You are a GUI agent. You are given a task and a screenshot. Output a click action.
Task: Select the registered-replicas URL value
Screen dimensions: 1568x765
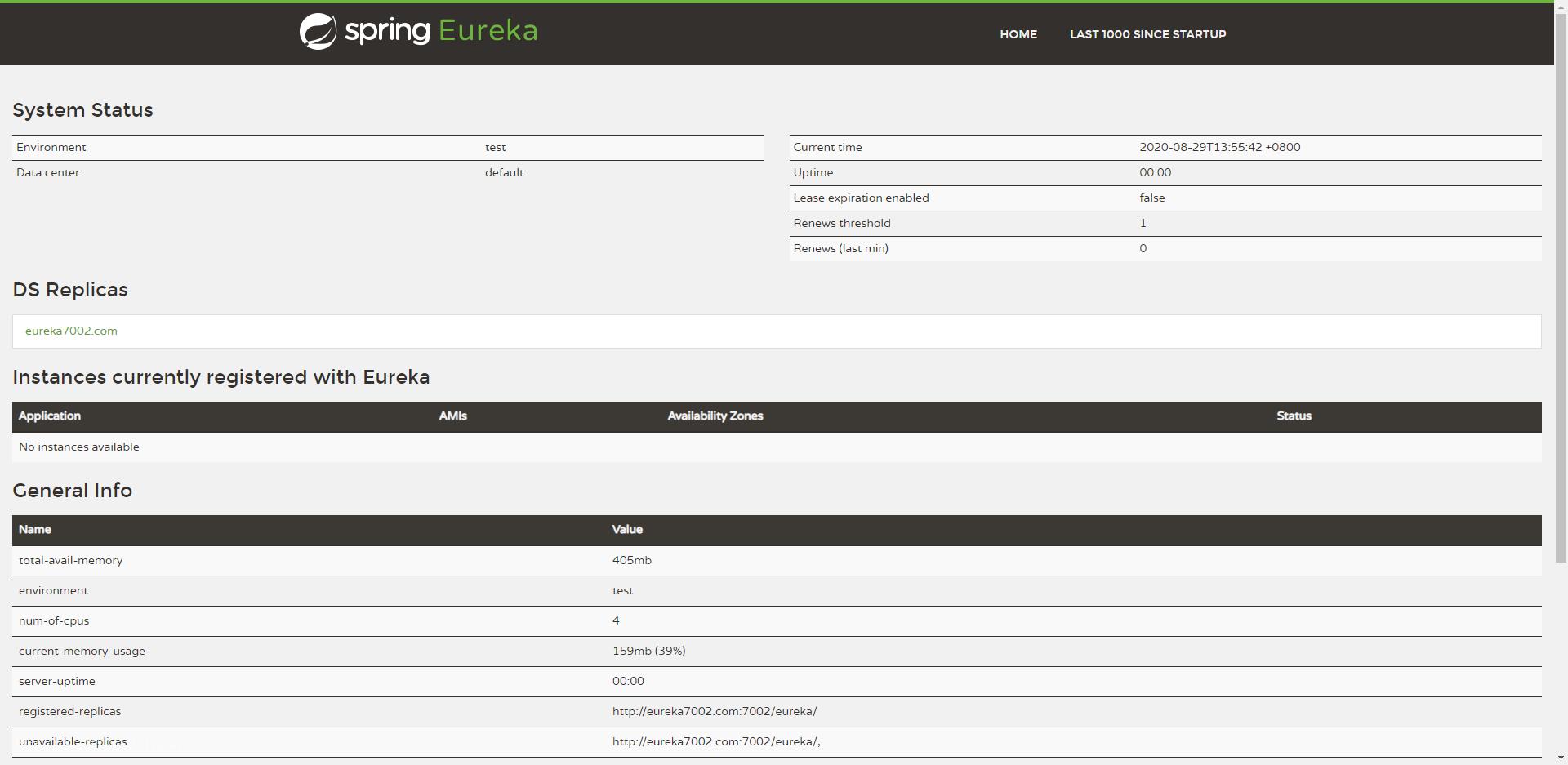(x=715, y=711)
